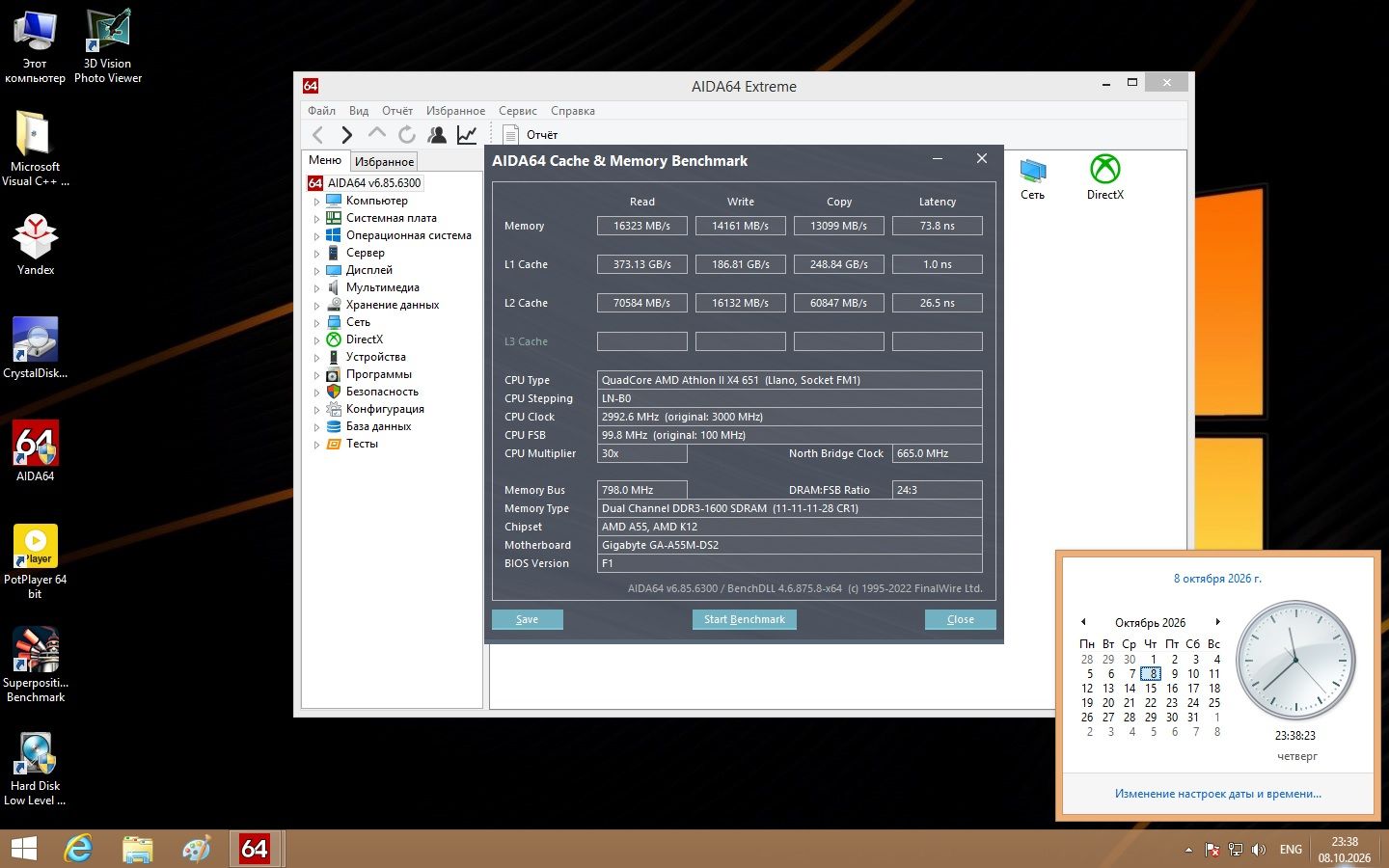Expand the Тесты tree node
Image resolution: width=1389 pixels, height=868 pixels.
[x=316, y=445]
